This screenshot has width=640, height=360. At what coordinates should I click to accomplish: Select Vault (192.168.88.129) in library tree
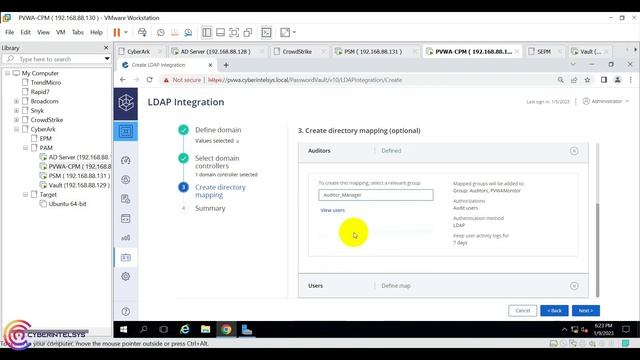click(79, 185)
